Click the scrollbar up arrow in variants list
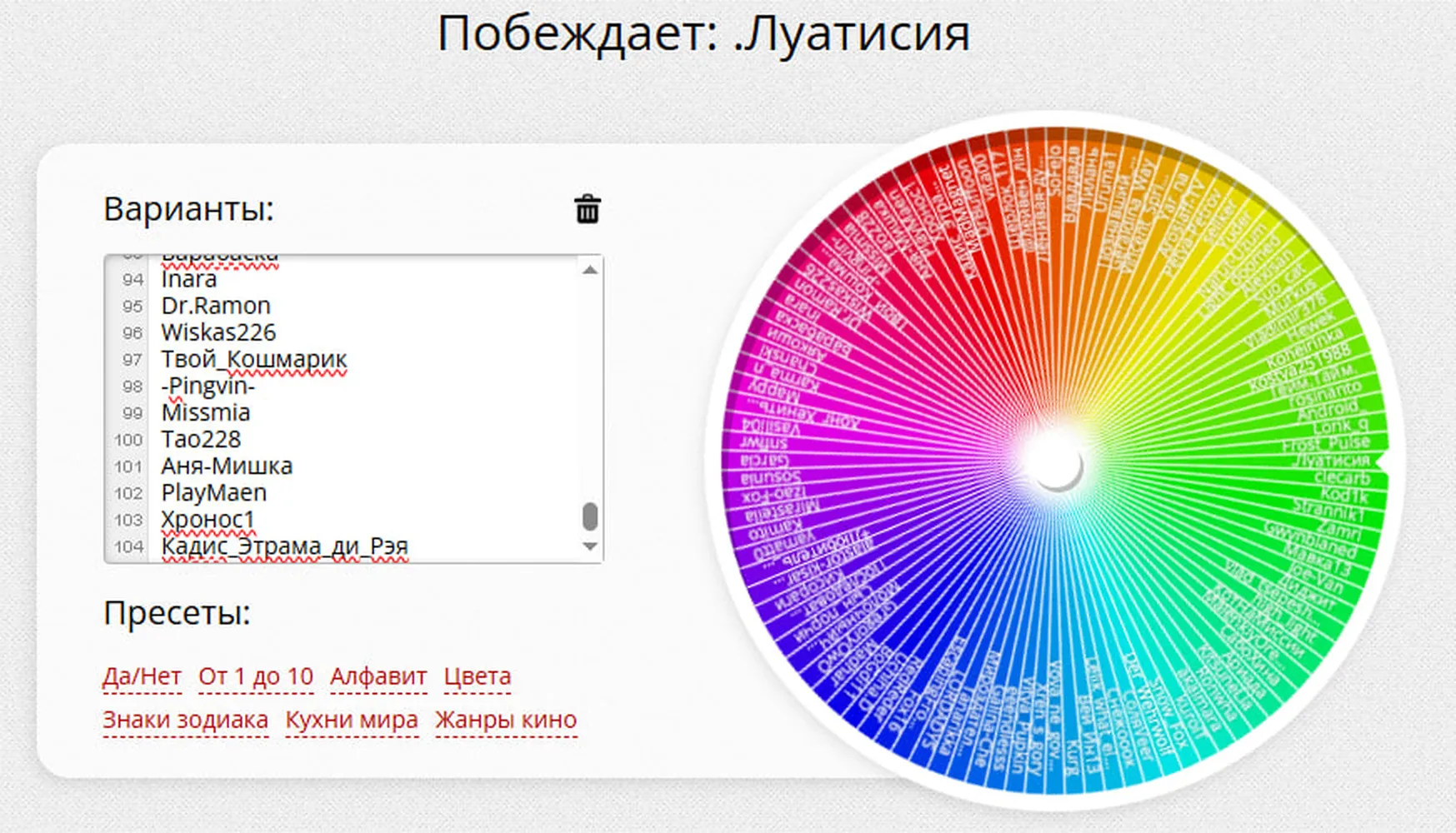 point(590,270)
